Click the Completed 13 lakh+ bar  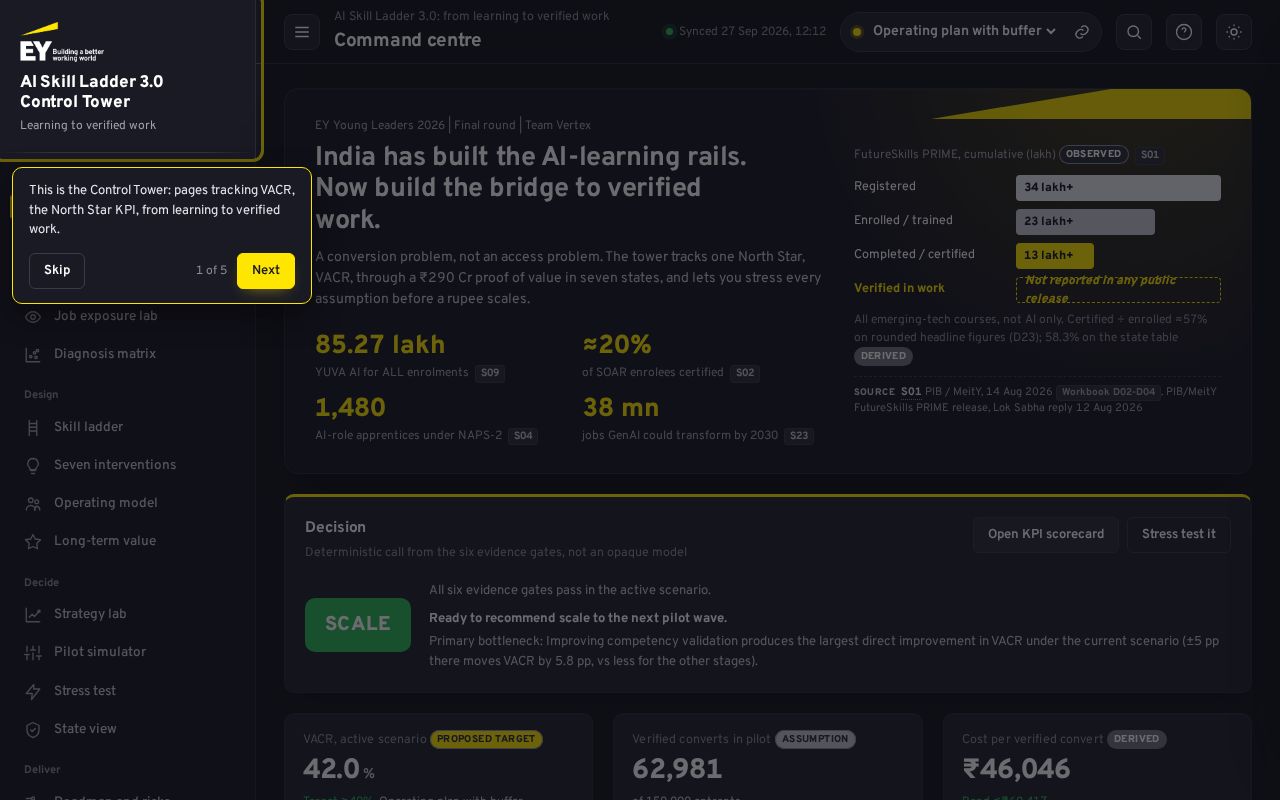click(x=1055, y=256)
